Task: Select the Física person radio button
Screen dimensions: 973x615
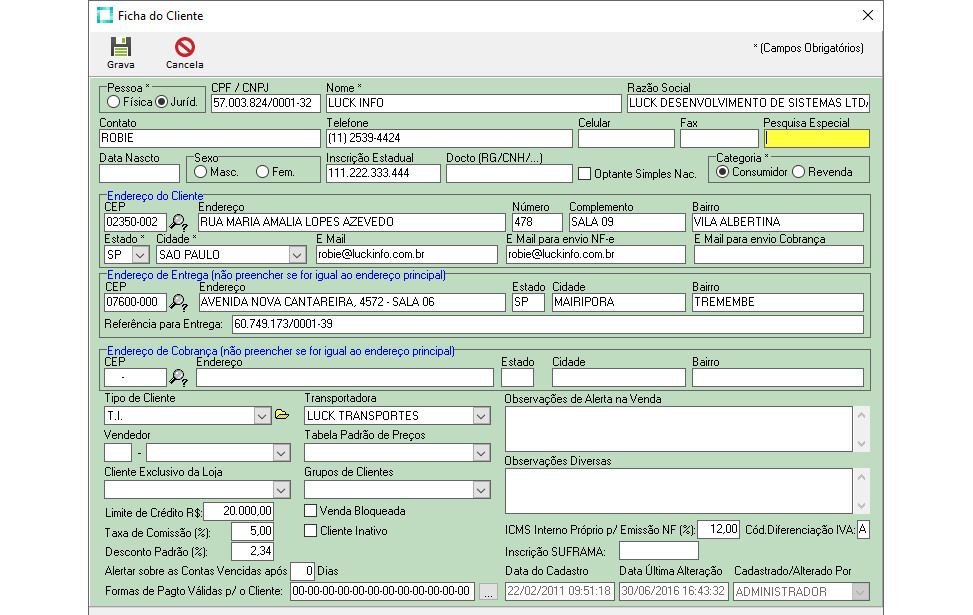Action: click(113, 102)
